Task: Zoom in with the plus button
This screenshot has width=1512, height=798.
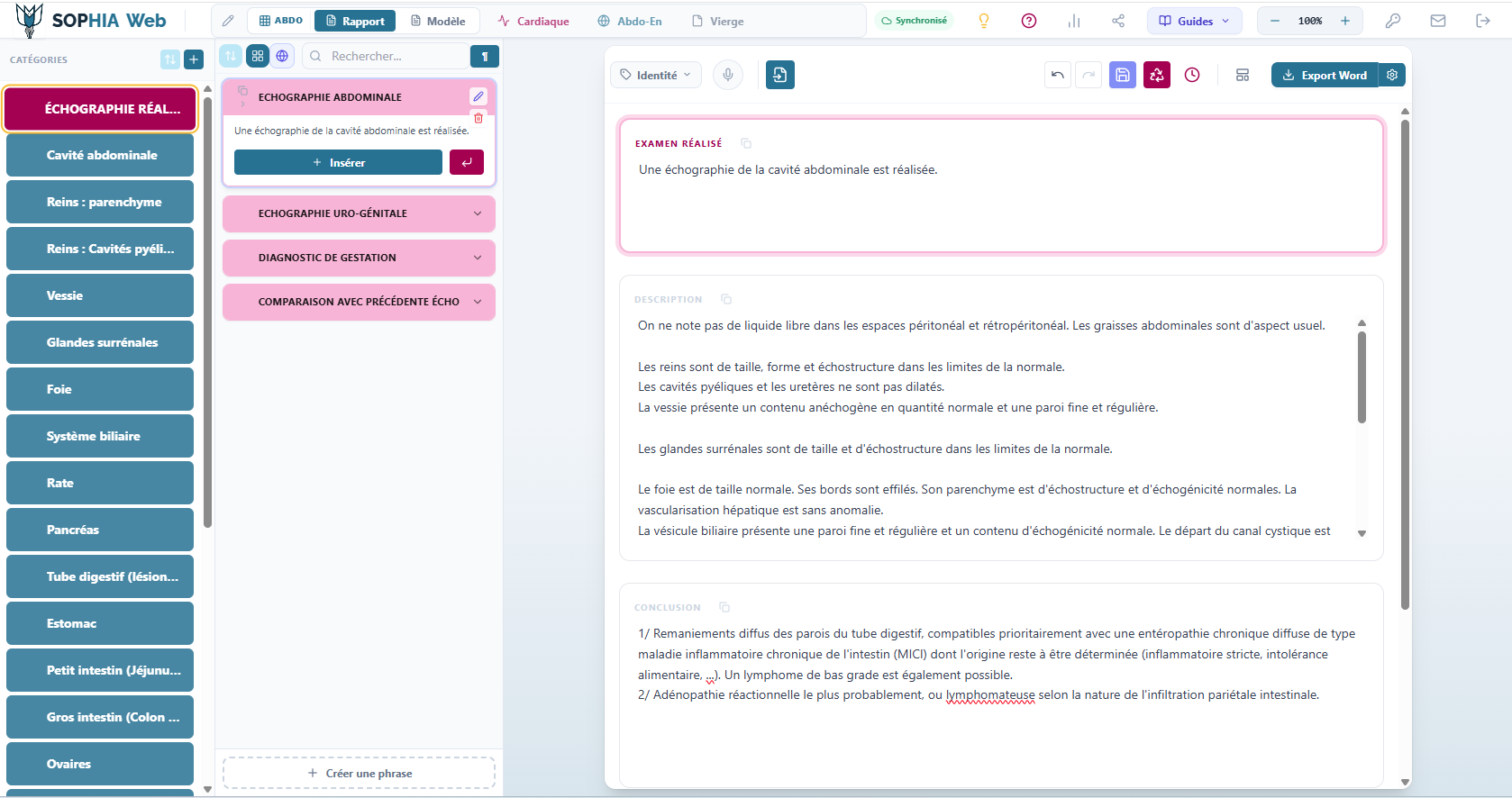Action: [1345, 21]
